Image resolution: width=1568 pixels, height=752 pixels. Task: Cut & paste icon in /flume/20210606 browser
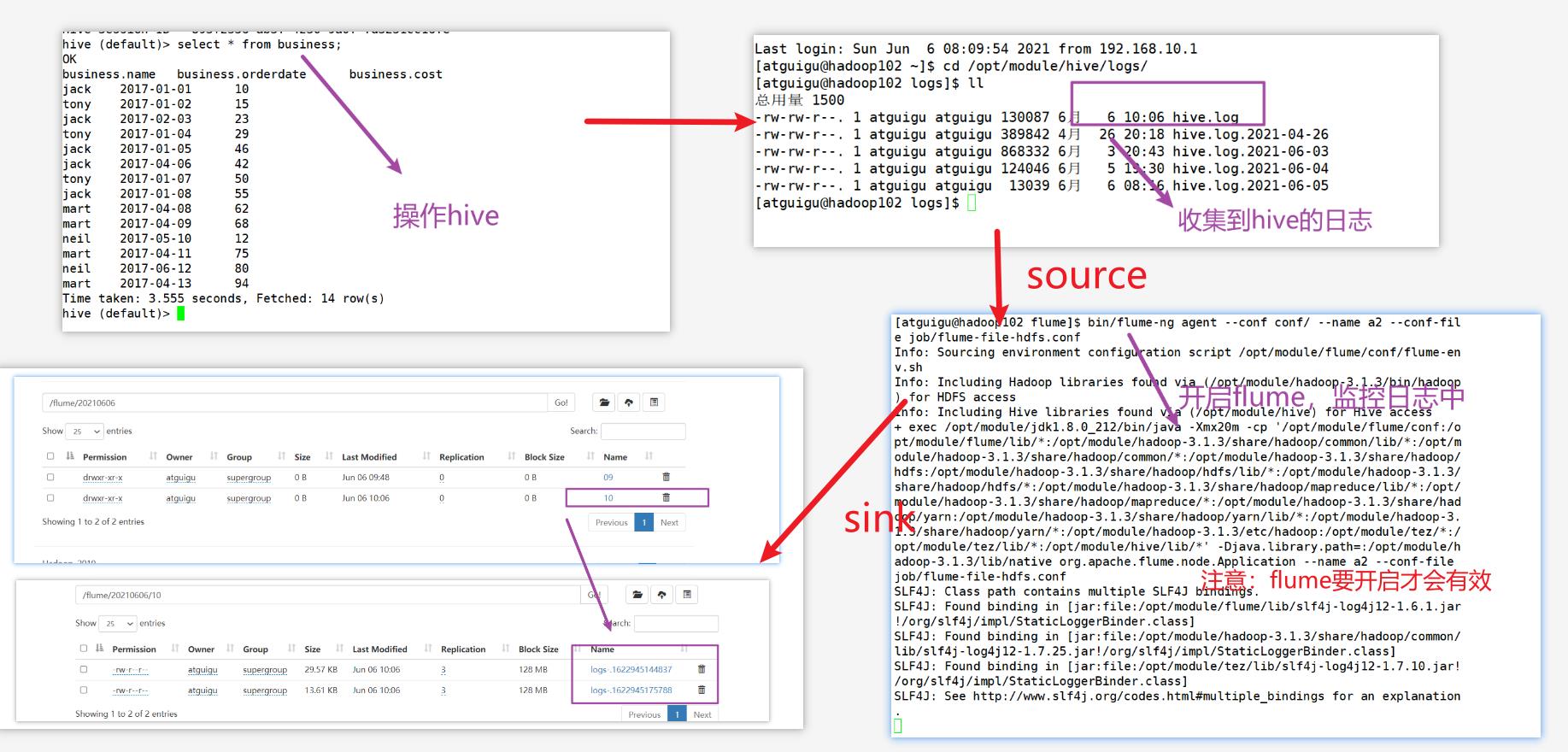pos(654,402)
